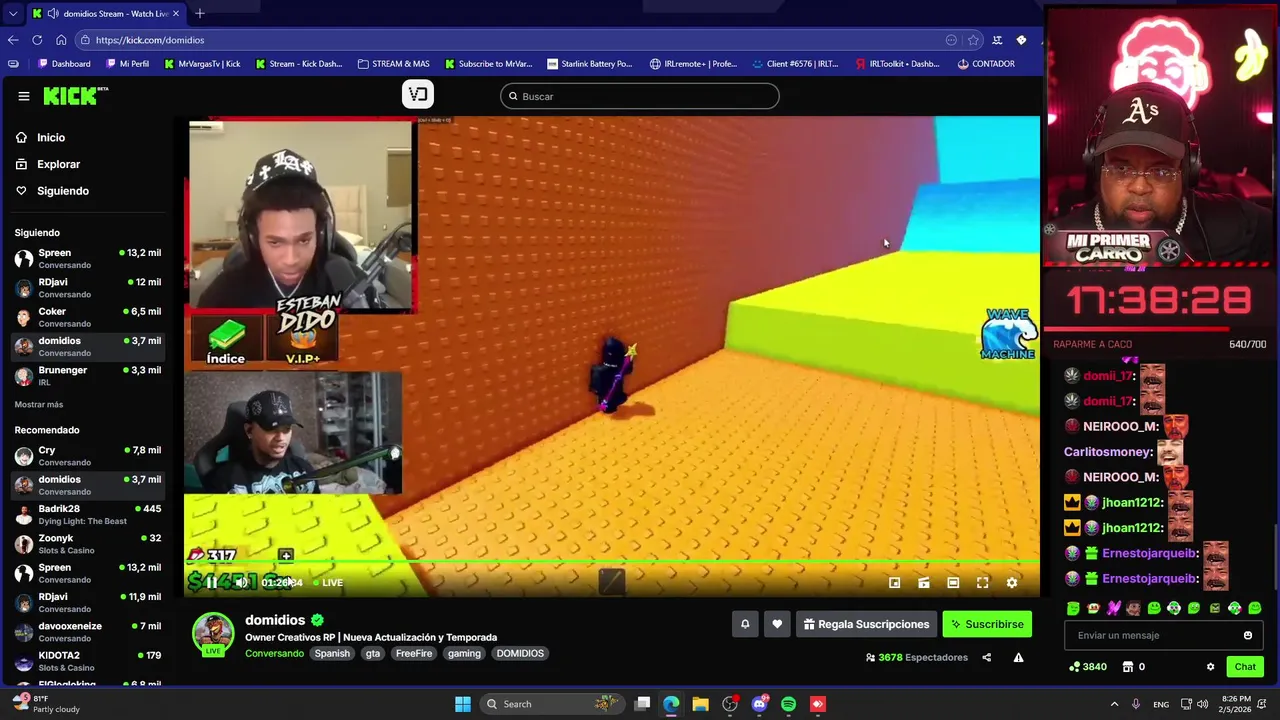
Task: Click the Suscribirse button
Action: [x=987, y=624]
